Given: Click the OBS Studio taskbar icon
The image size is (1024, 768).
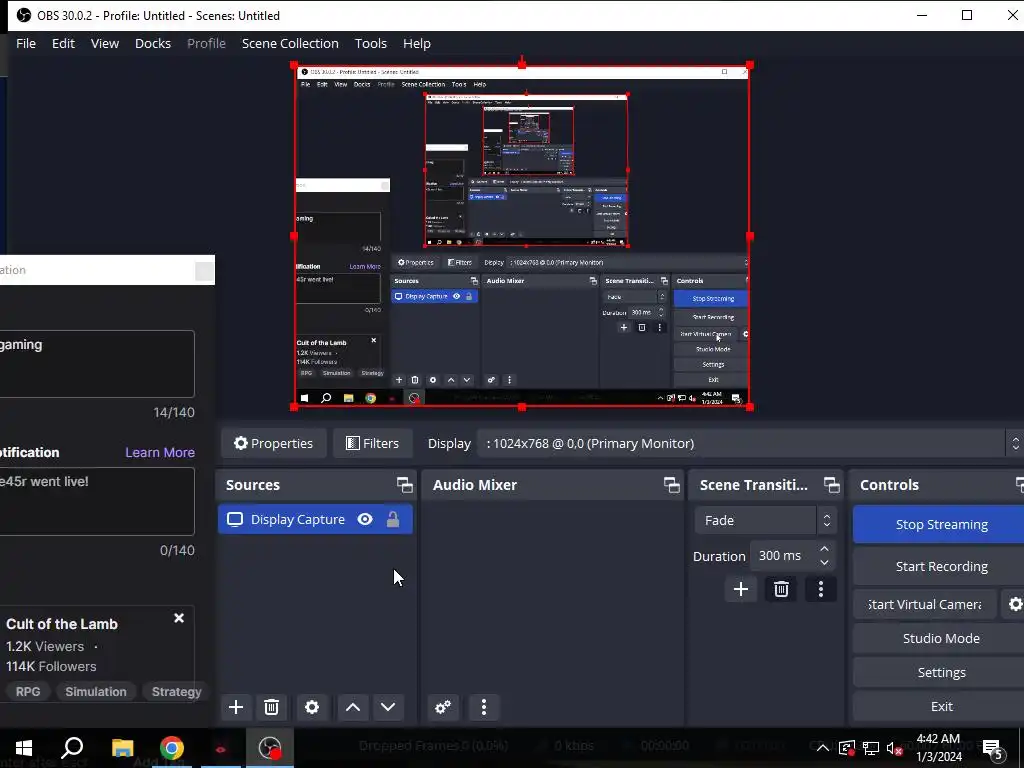Looking at the screenshot, I should [x=270, y=748].
